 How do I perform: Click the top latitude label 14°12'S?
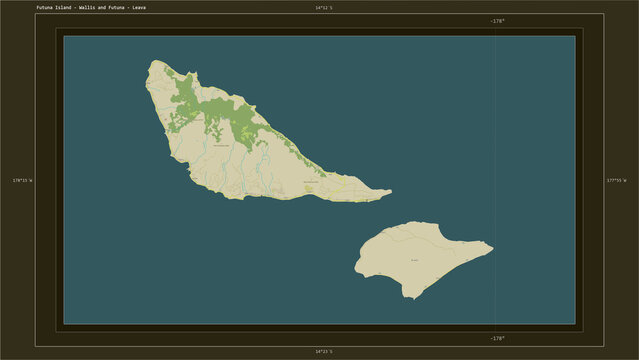(324, 8)
